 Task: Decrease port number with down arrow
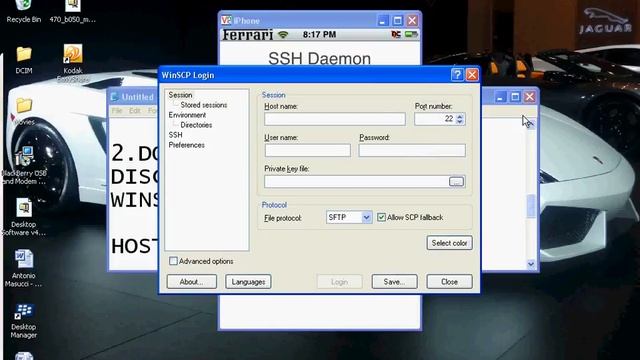point(460,121)
